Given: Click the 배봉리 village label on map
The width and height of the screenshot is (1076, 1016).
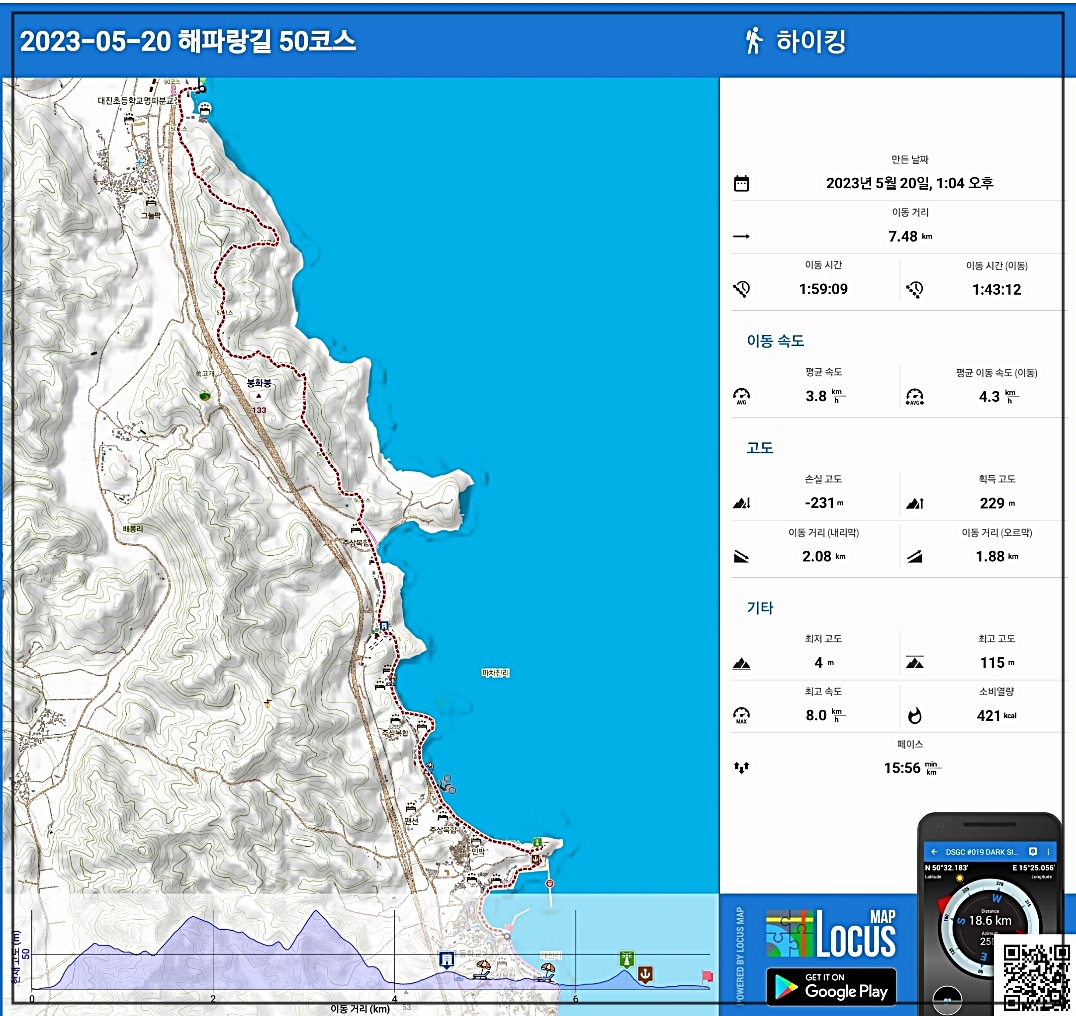Looking at the screenshot, I should [132, 528].
